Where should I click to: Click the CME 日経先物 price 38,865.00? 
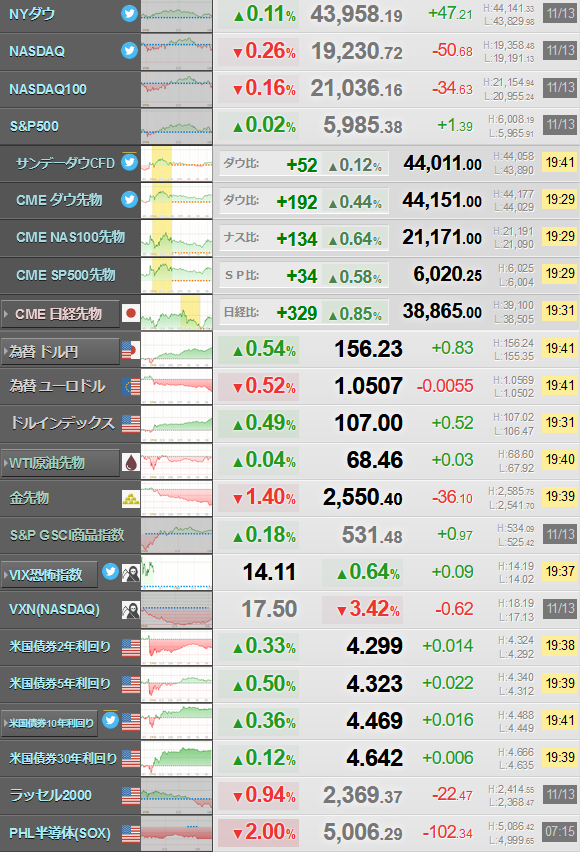click(442, 311)
